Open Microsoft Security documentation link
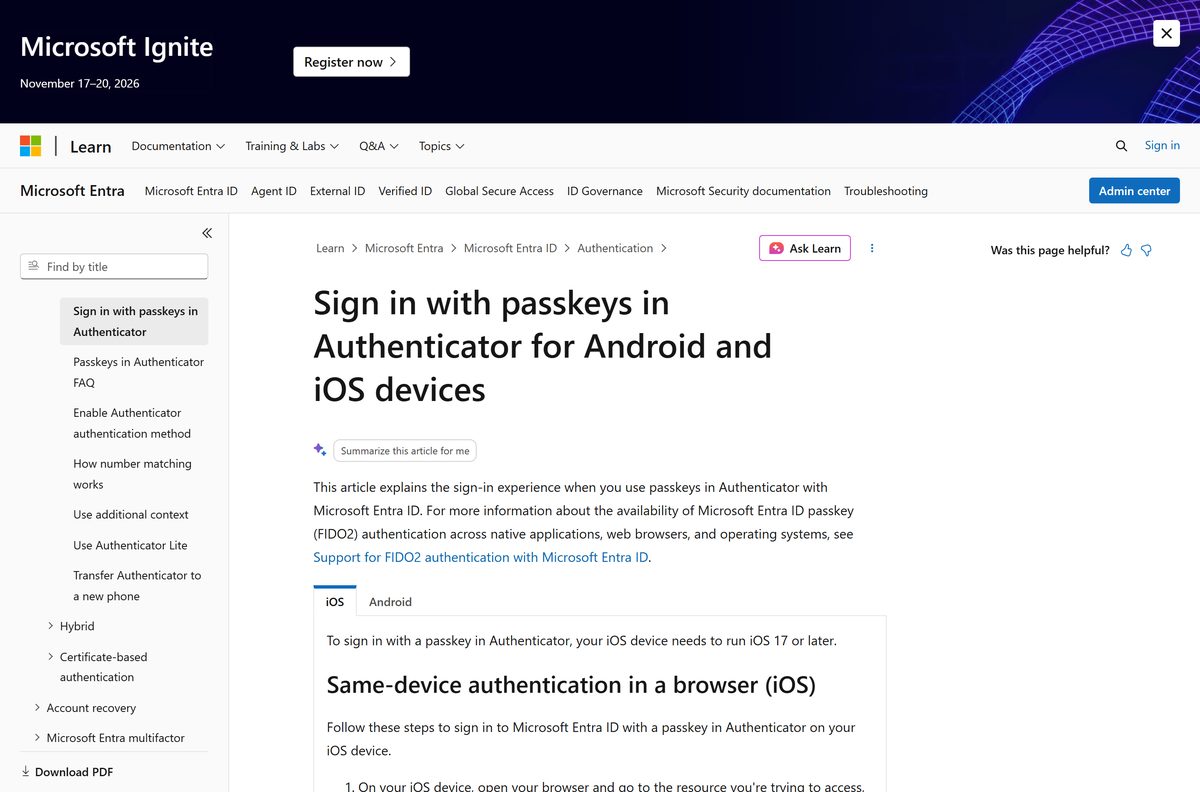 pos(743,191)
